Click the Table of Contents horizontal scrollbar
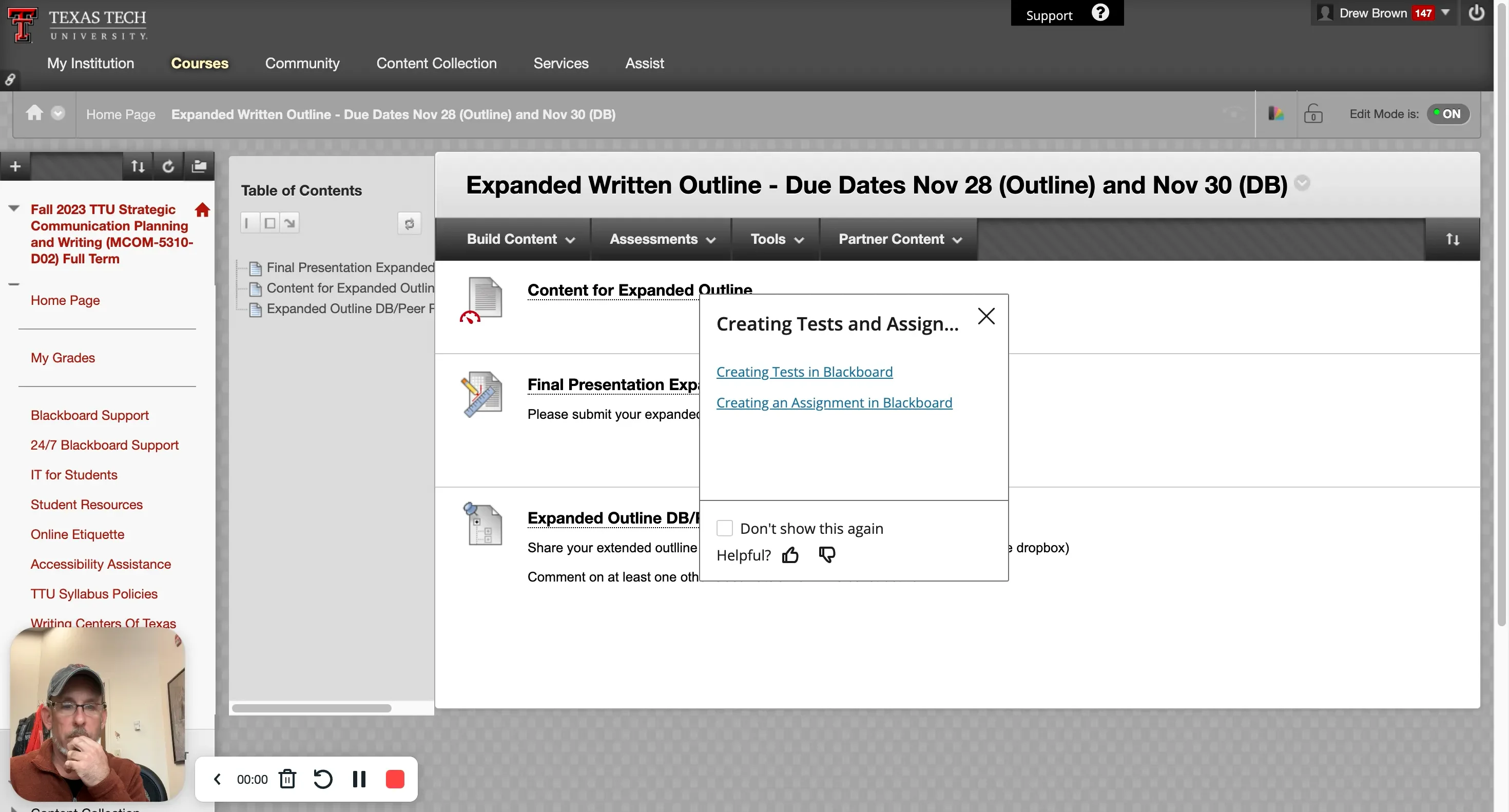 tap(311, 708)
